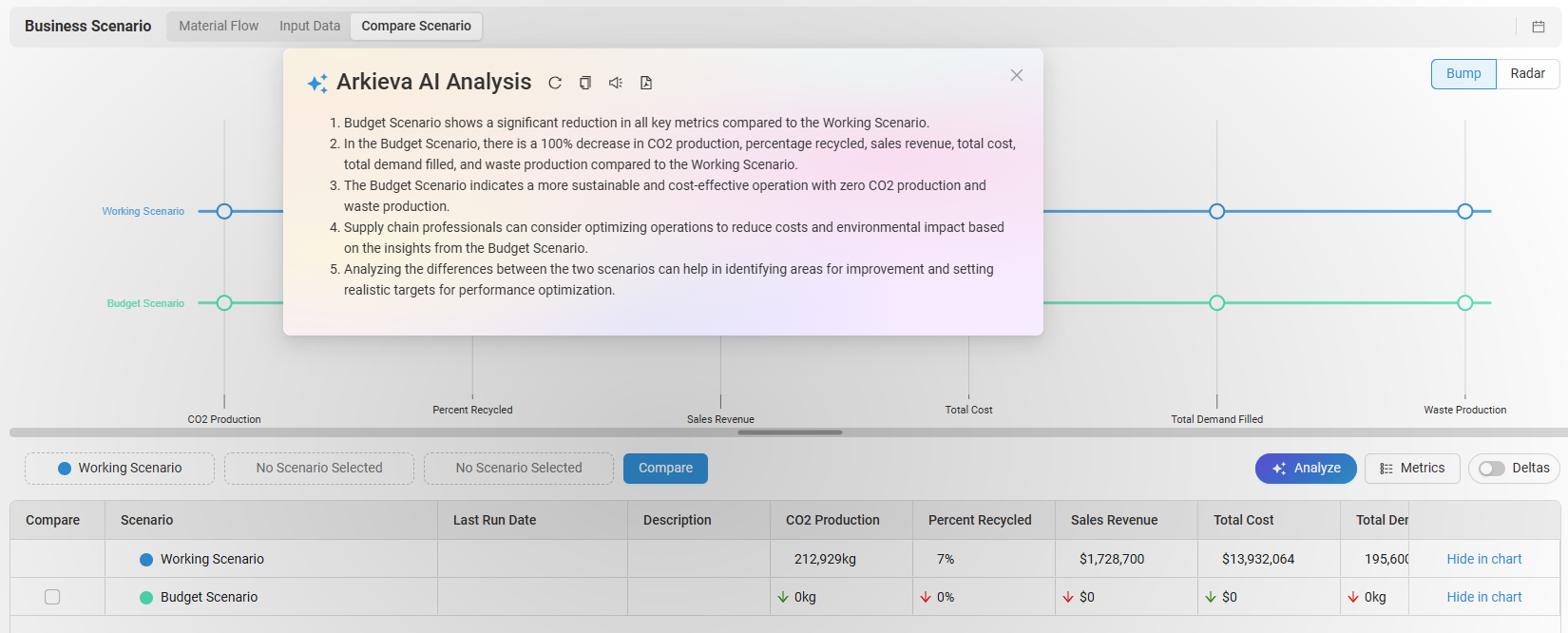Export the AI analysis to PDF
Image resolution: width=1568 pixels, height=633 pixels.
[646, 83]
